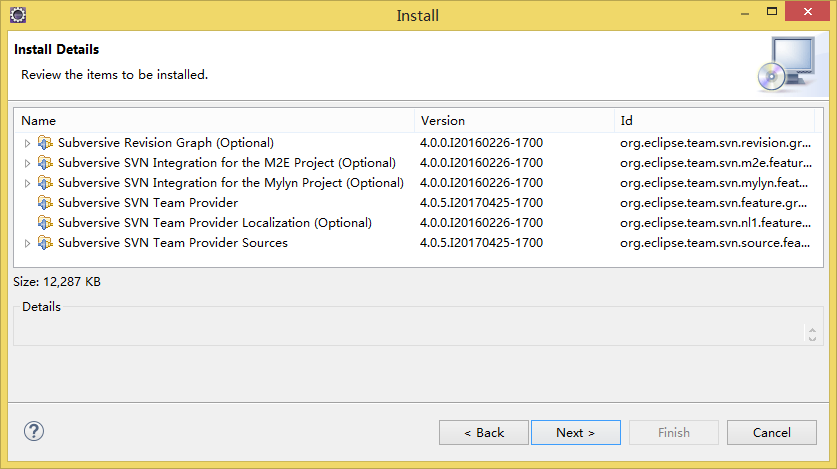Click the Mylyn Project integration feature icon
The width and height of the screenshot is (837, 469).
45,183
